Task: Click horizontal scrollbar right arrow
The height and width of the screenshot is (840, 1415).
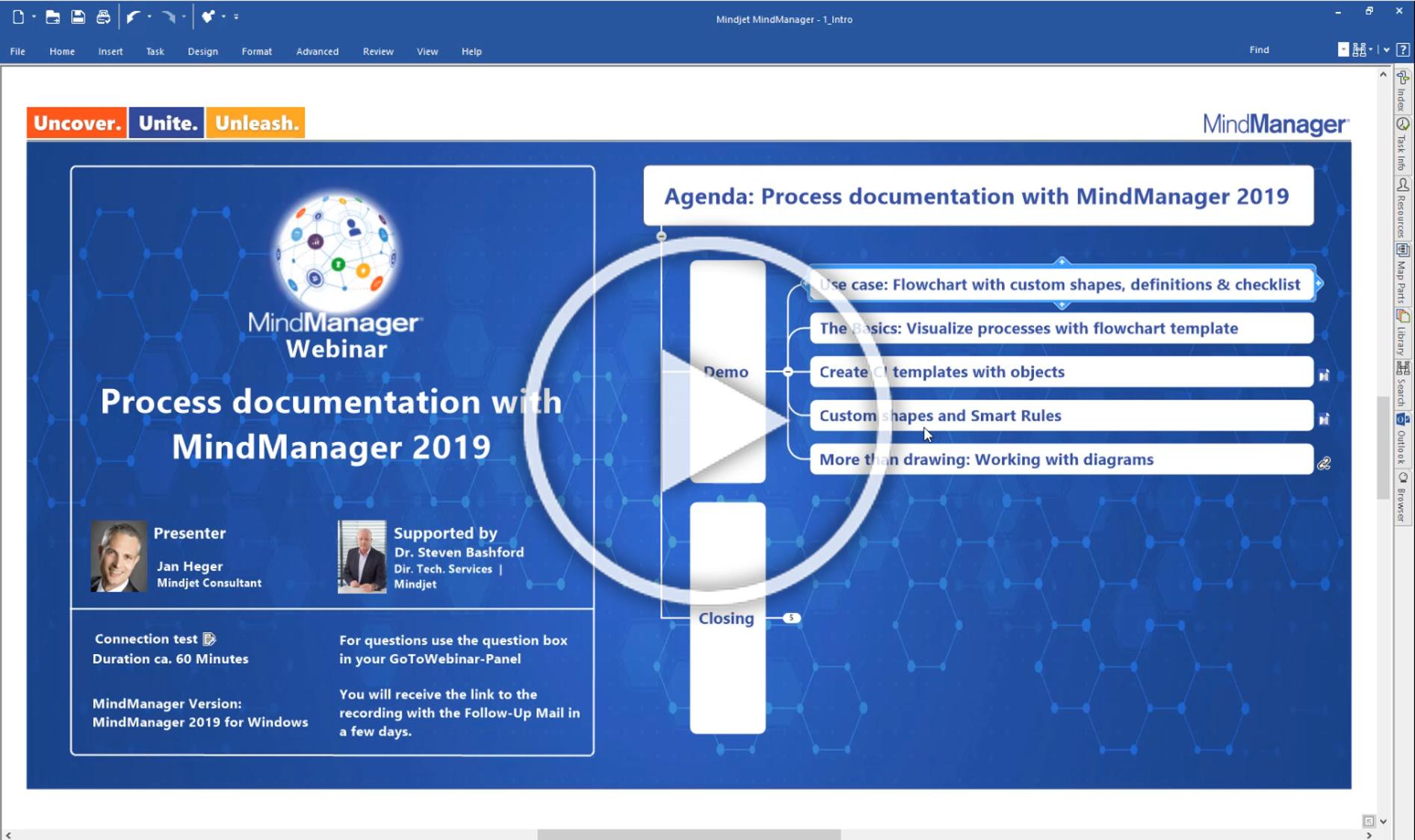Action: pyautogui.click(x=1369, y=835)
